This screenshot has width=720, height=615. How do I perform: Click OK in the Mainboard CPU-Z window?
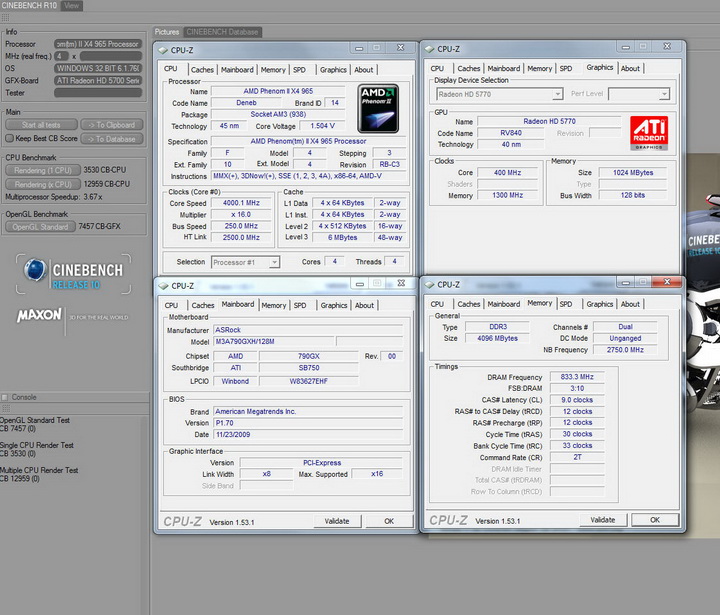tap(389, 521)
